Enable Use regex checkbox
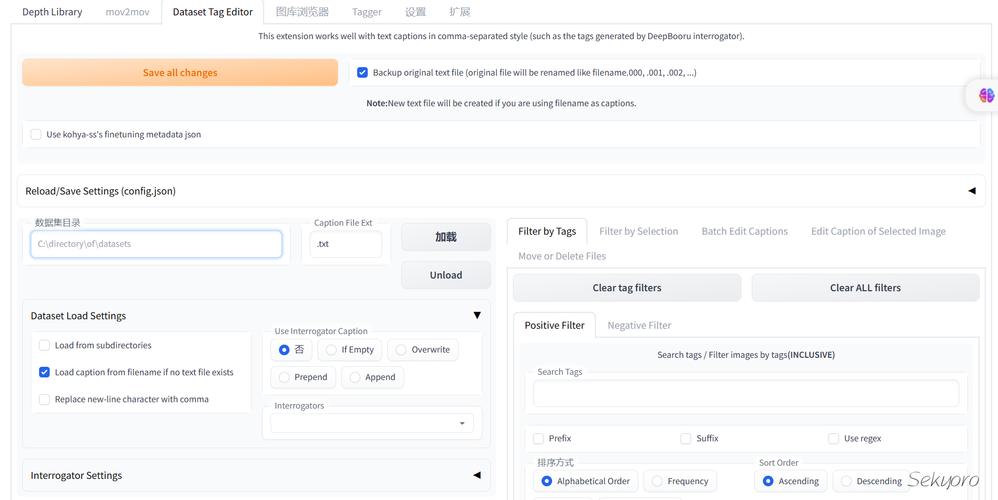The height and width of the screenshot is (500, 998). click(833, 438)
